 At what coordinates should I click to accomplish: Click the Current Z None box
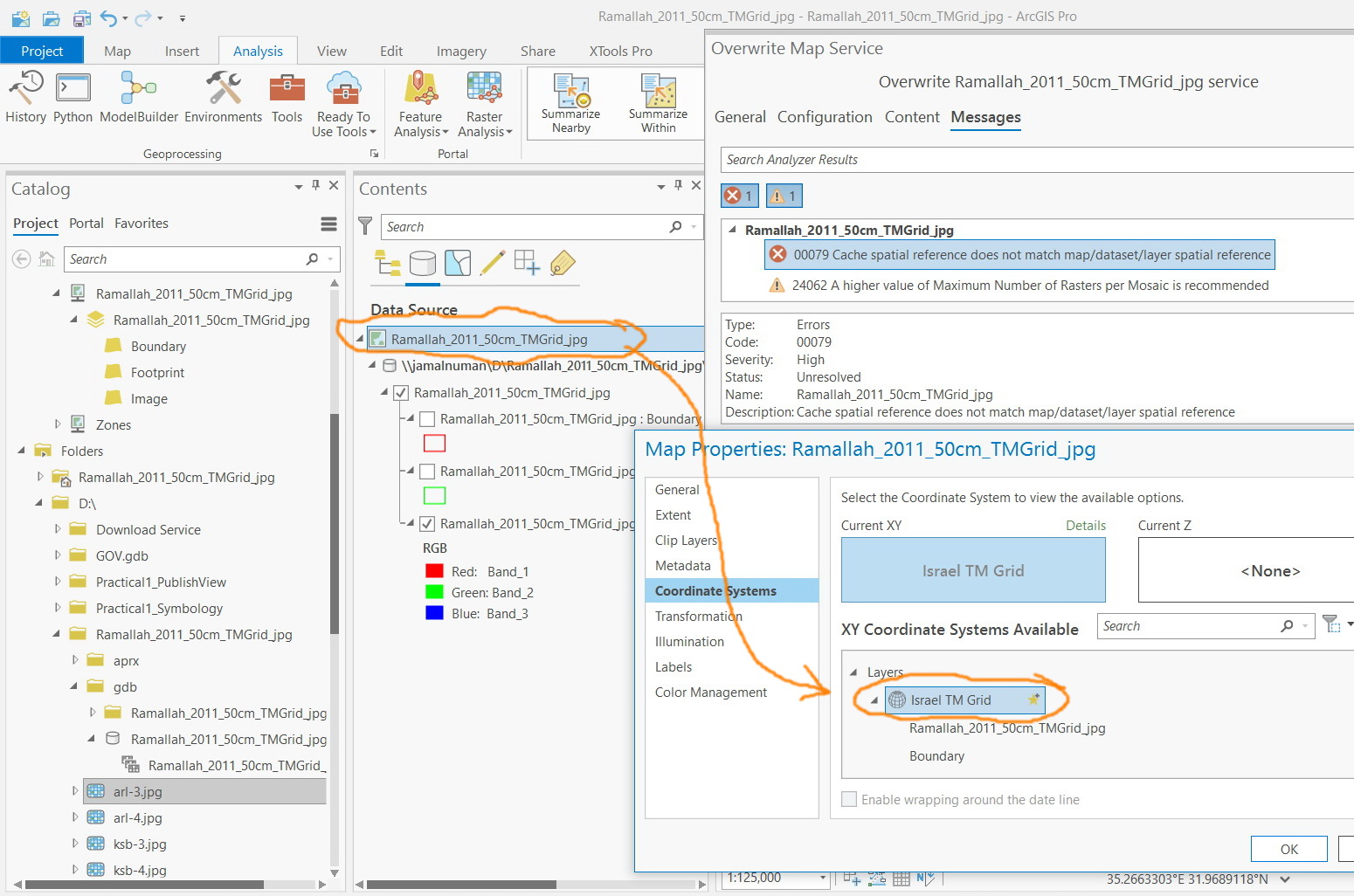coord(1246,570)
